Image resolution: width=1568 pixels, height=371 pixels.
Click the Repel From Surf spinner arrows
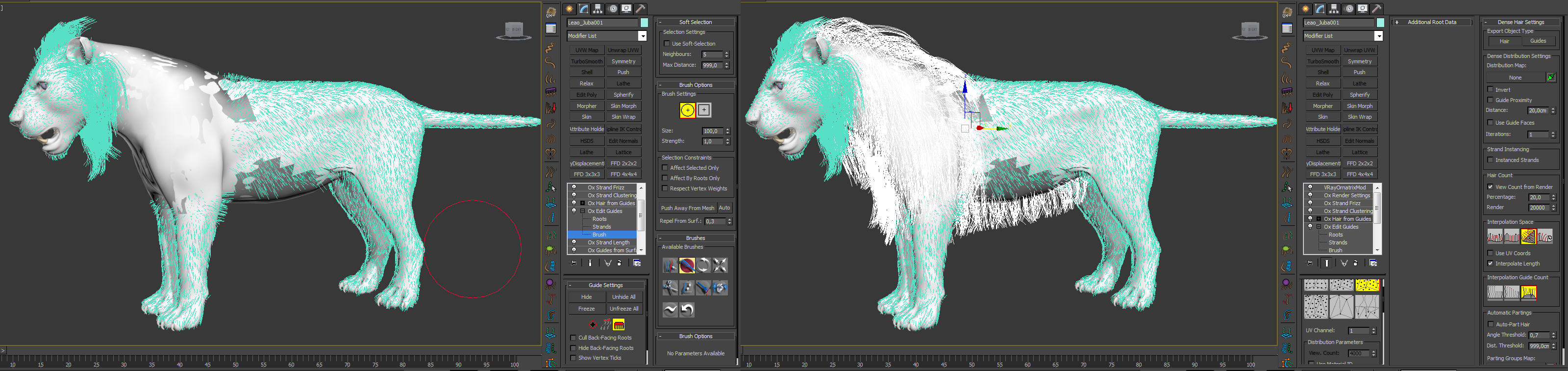click(x=729, y=221)
